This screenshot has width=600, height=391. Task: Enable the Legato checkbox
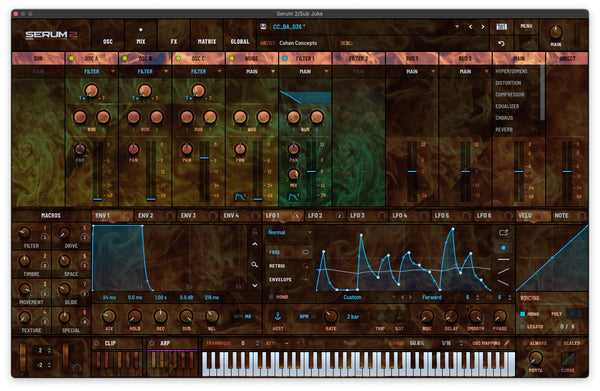coord(522,326)
